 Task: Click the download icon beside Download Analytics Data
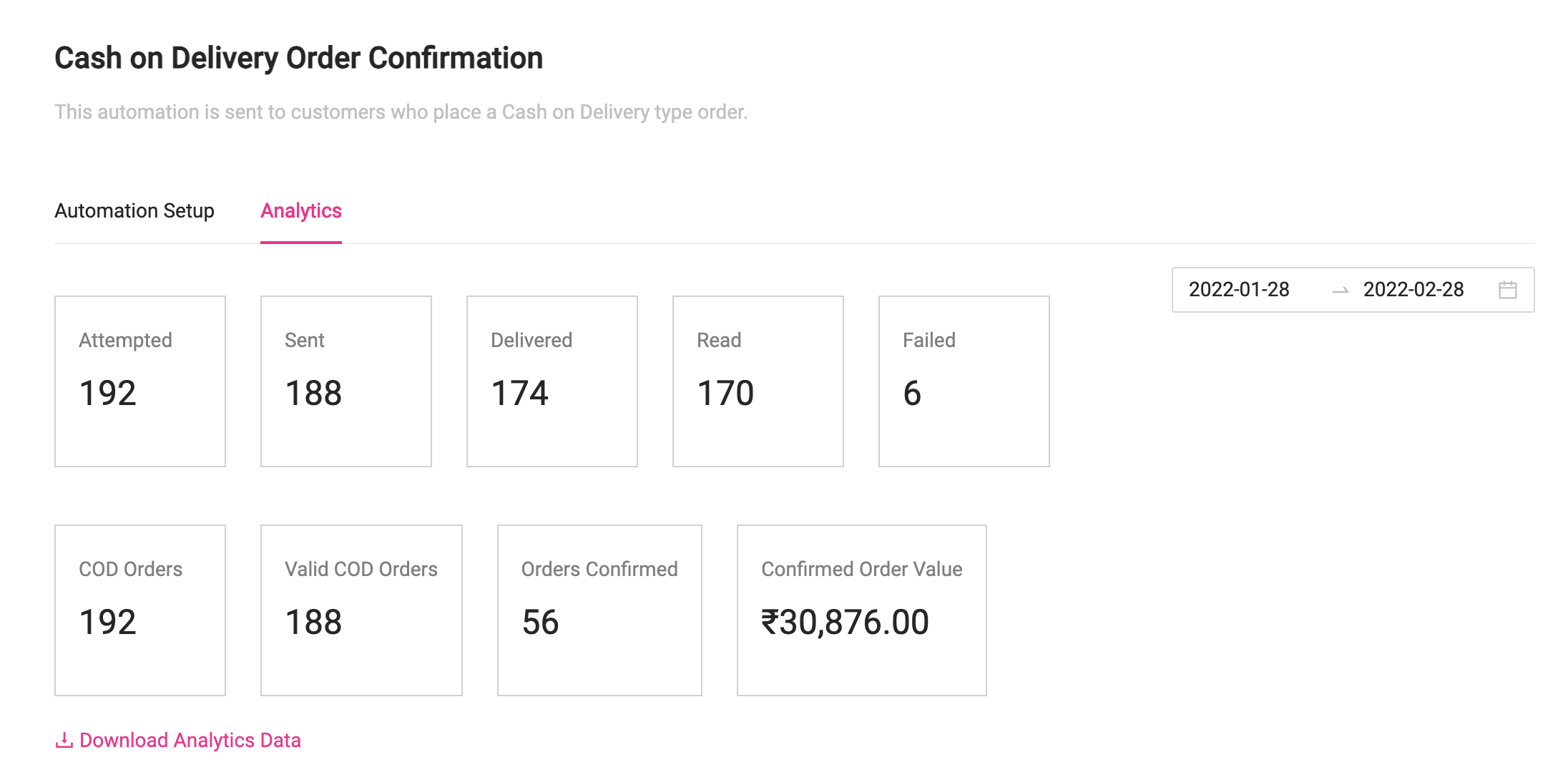click(64, 740)
